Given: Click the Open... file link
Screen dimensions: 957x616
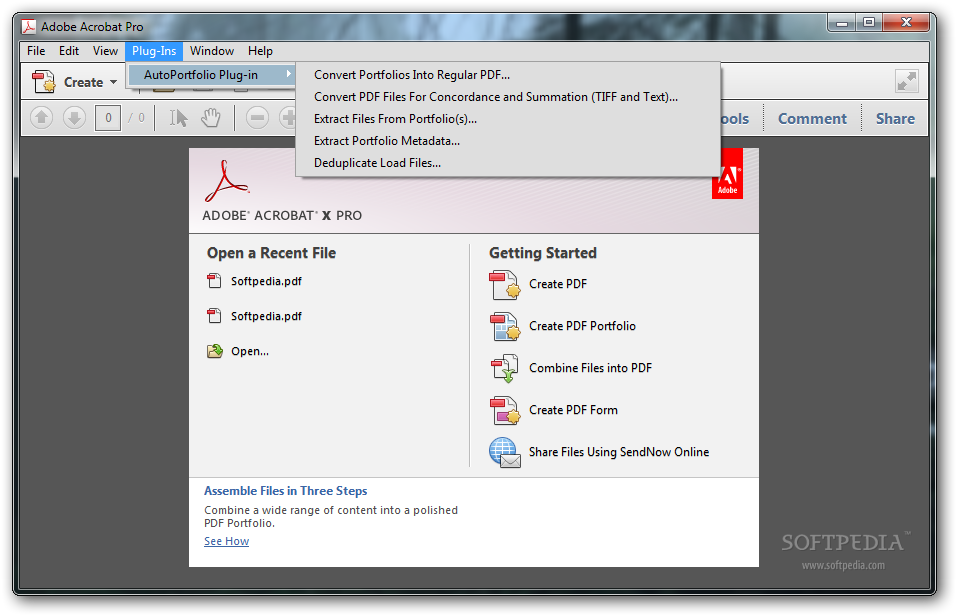Looking at the screenshot, I should 250,351.
